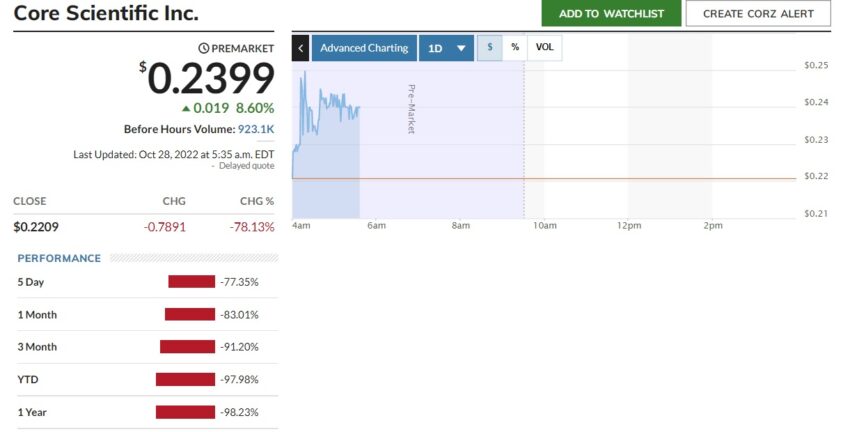Select the 1D chart range selector

tap(447, 48)
